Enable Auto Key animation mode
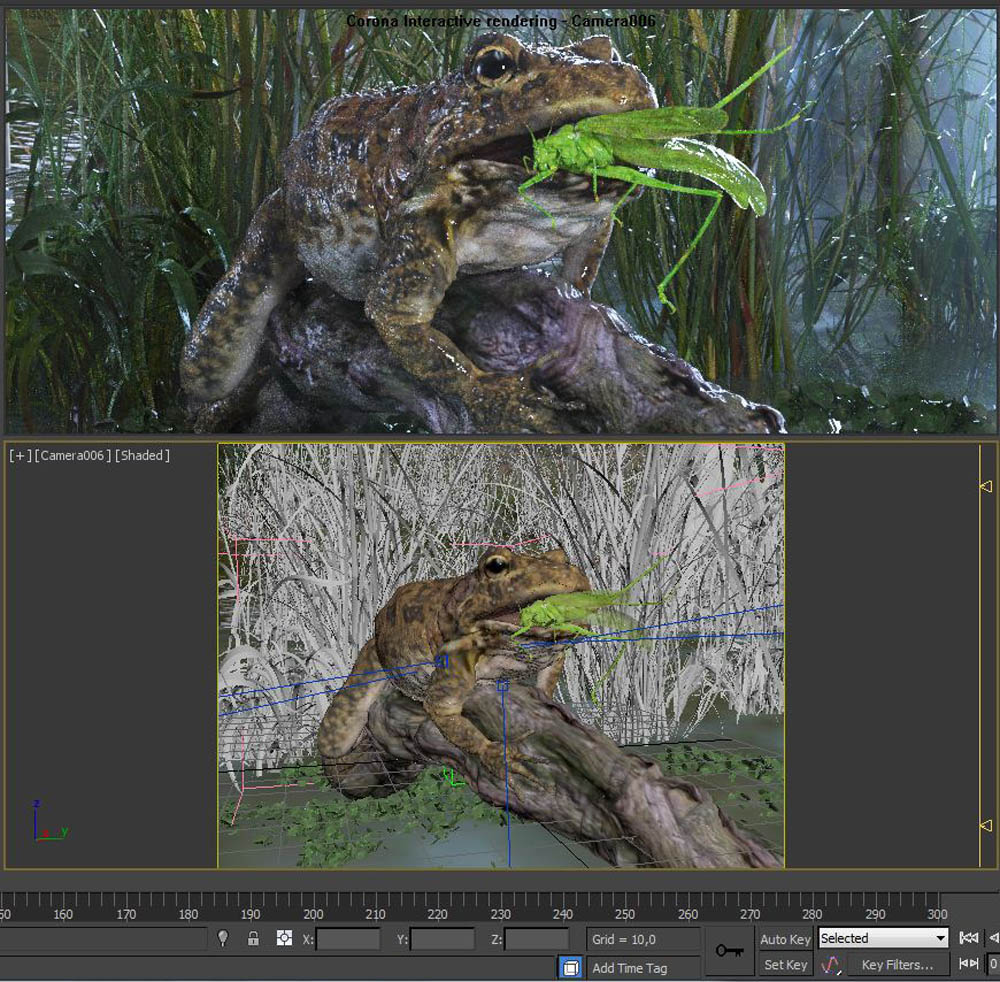The image size is (1000, 982). (x=785, y=939)
